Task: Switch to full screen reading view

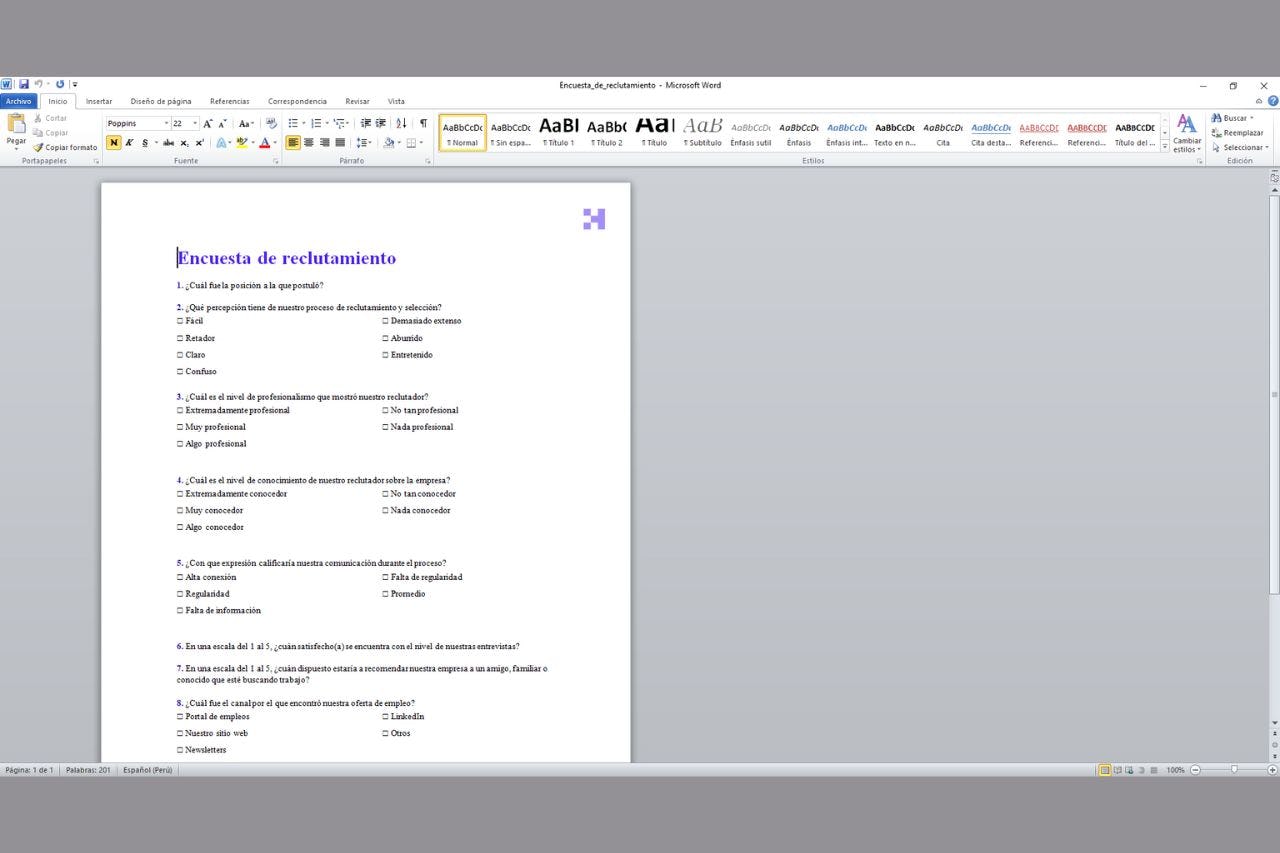Action: [1117, 770]
